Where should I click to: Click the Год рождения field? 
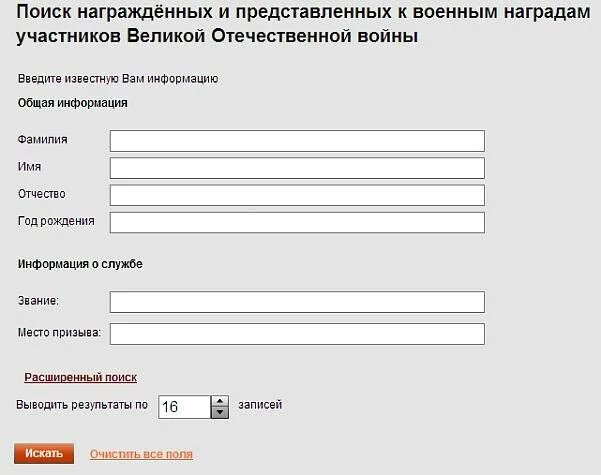tap(297, 222)
